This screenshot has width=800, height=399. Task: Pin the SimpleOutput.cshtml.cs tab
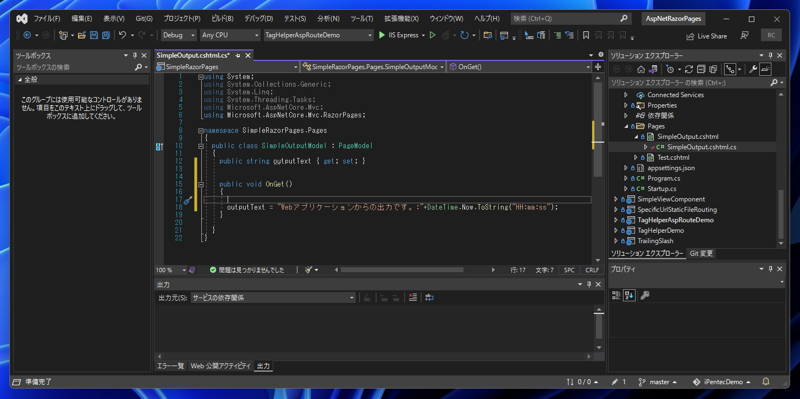point(239,55)
